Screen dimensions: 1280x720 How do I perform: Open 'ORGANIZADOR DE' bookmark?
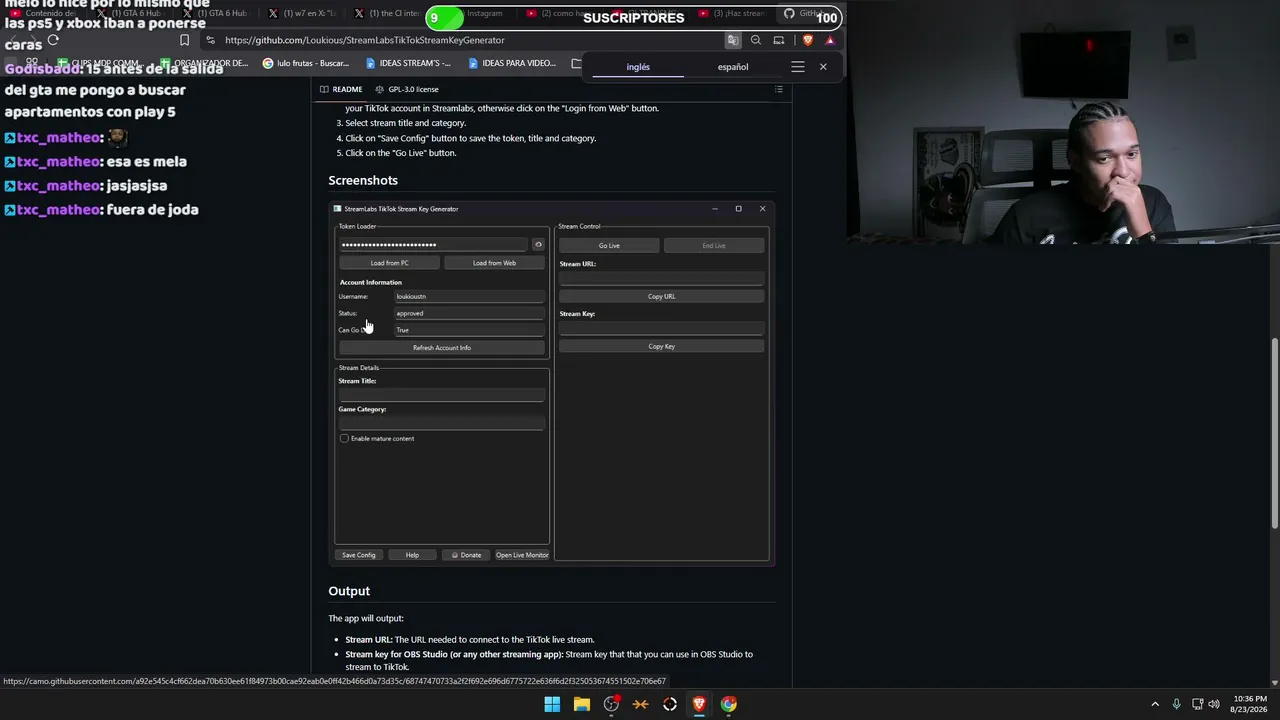click(x=203, y=63)
